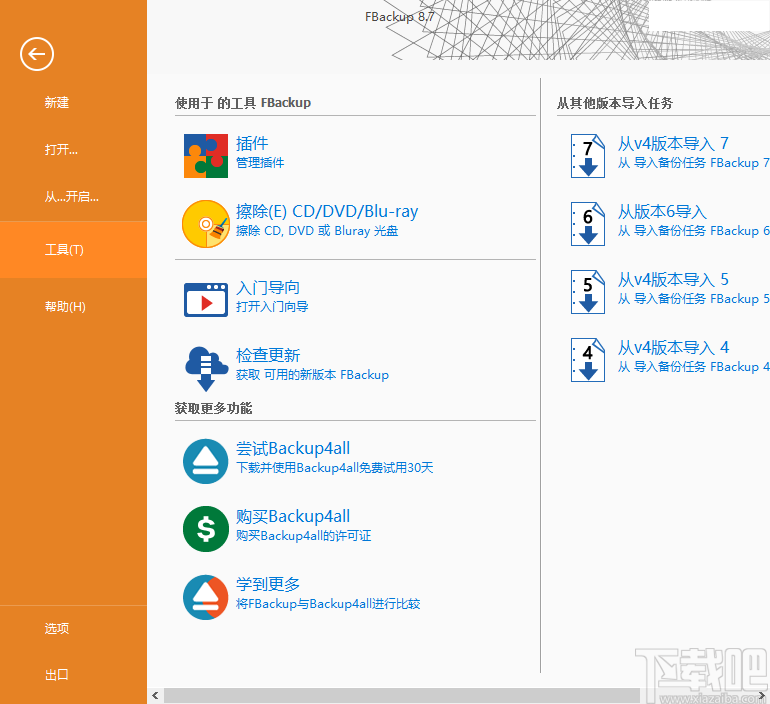Click the video play getting-started icon
The width and height of the screenshot is (770, 704).
point(206,299)
